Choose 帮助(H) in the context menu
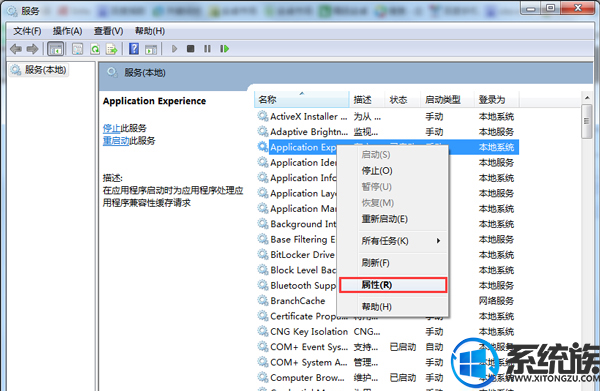The height and width of the screenshot is (391, 600). (x=393, y=307)
